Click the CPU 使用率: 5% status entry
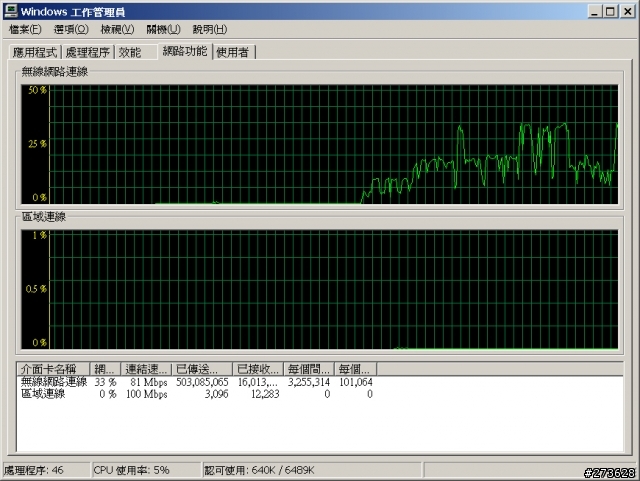Screen dimensions: 640x481 (146, 470)
